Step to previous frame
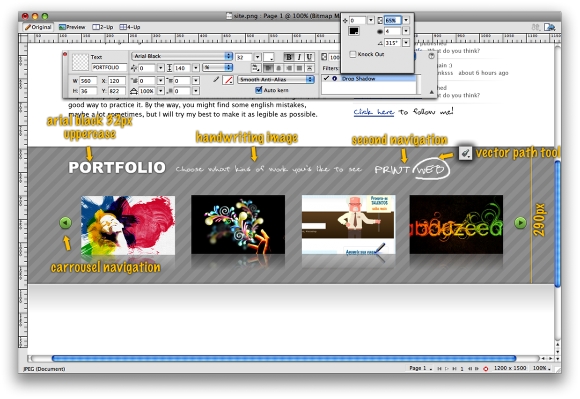Screen dimensions: 580x399 click(x=470, y=369)
